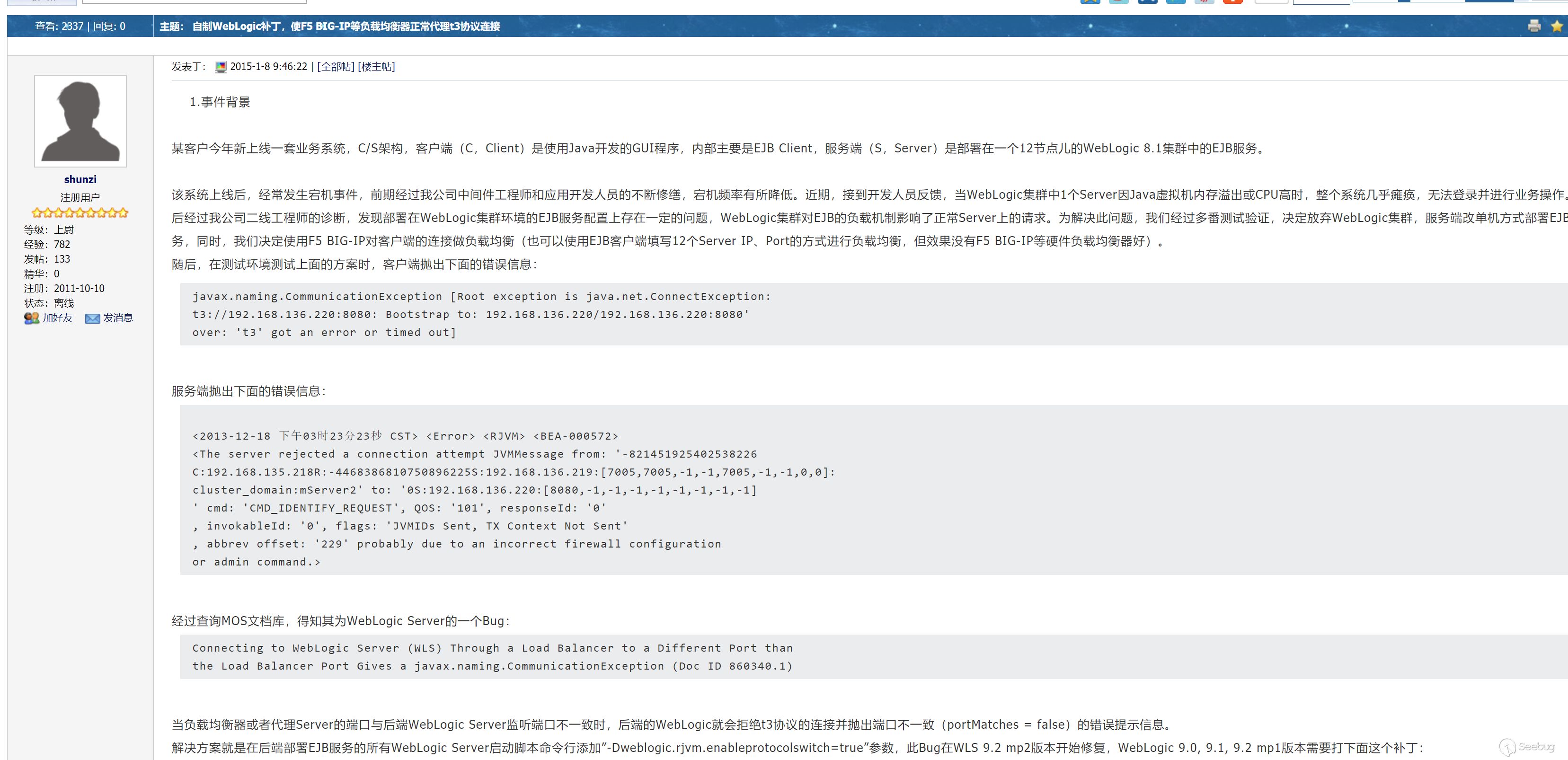Click the BEA-000572 server error code block
1568x760 pixels.
click(514, 490)
